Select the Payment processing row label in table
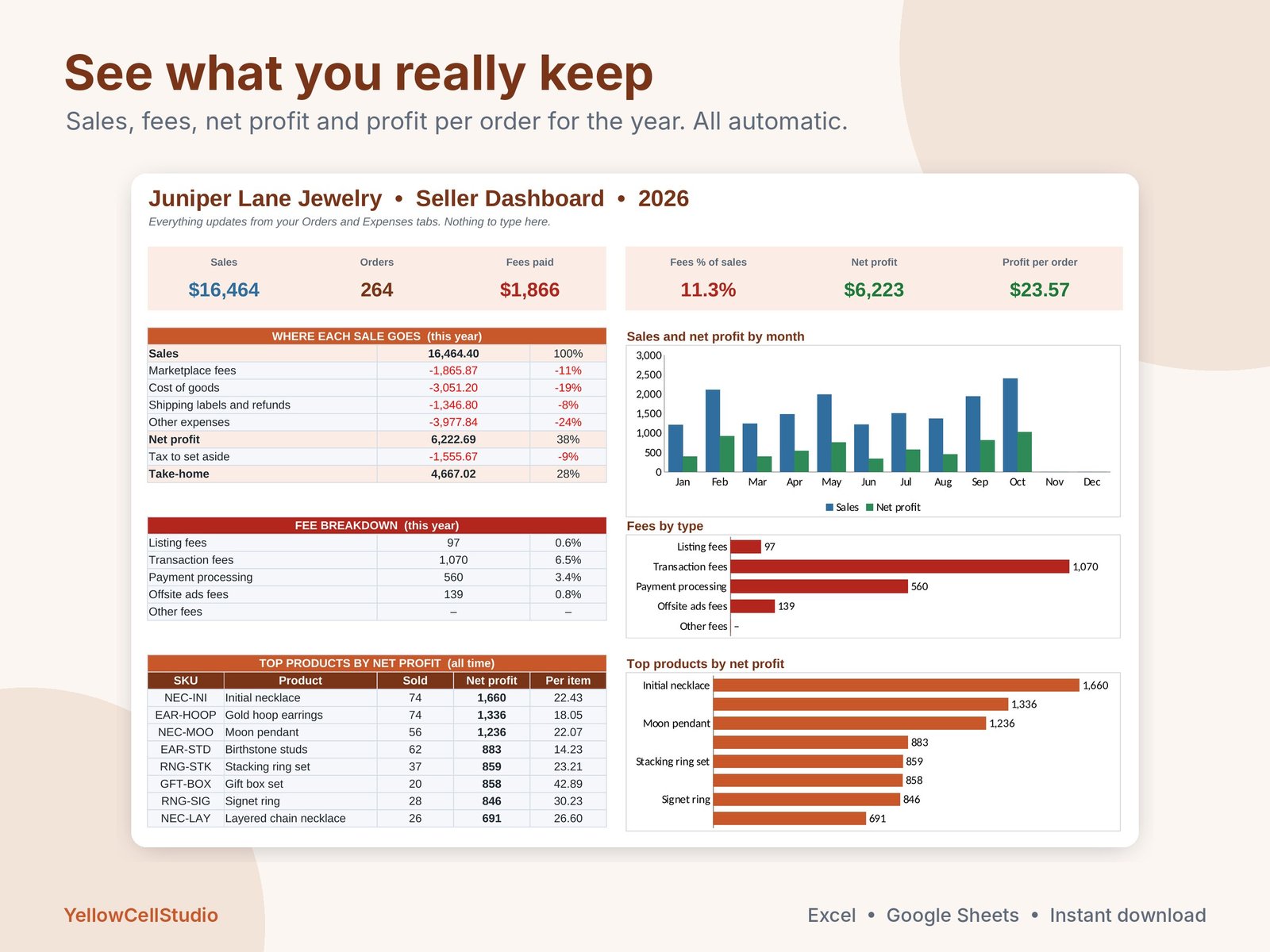Screen dimensions: 1270x952 (201, 578)
